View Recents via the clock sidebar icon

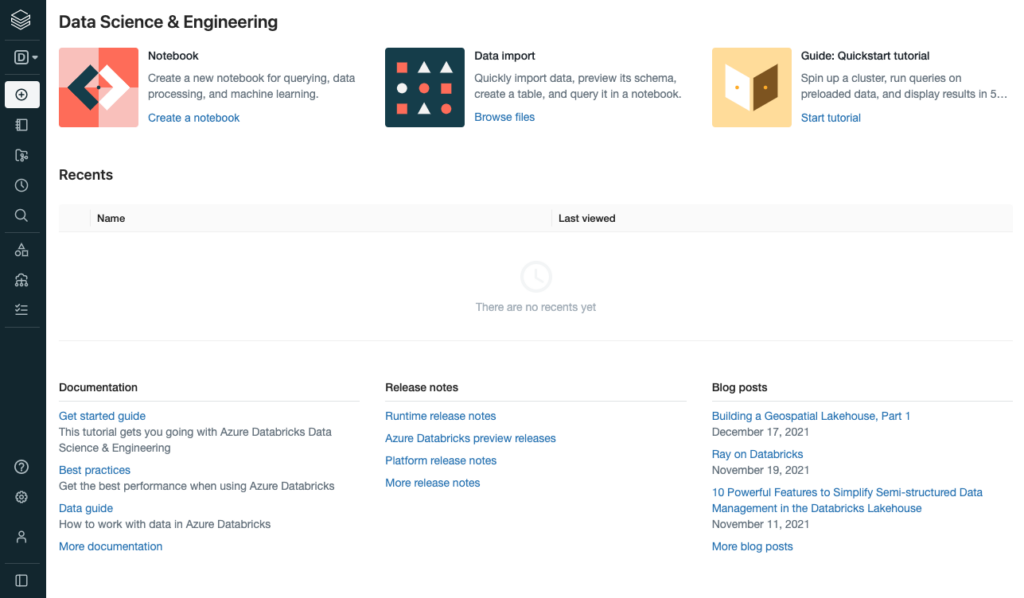(x=21, y=184)
